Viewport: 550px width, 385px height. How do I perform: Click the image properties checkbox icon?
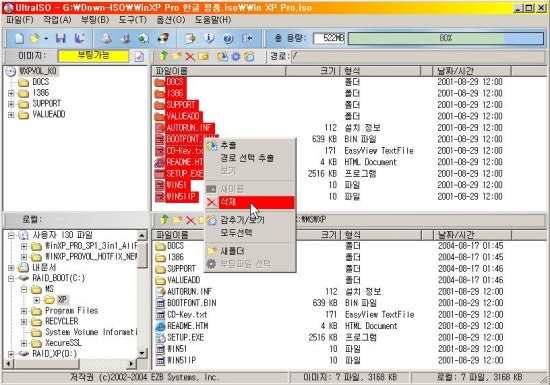(x=139, y=56)
